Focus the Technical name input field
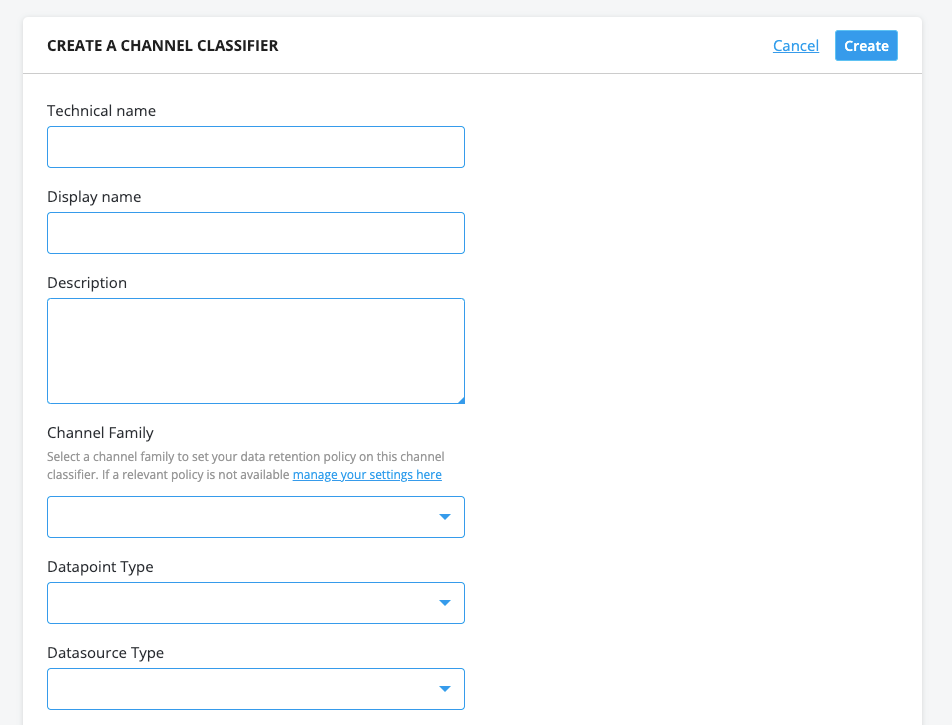This screenshot has width=952, height=725. pos(255,147)
